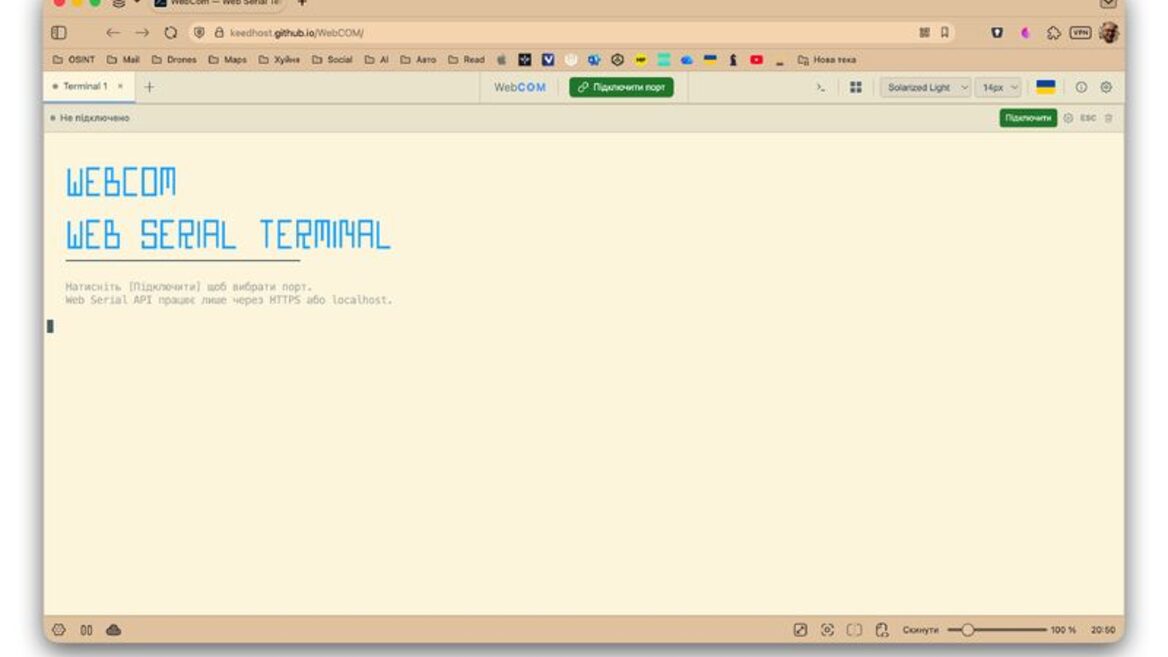Adjust the zoom slider in status bar
Viewport: 1168px width, 657px height.
tap(967, 630)
